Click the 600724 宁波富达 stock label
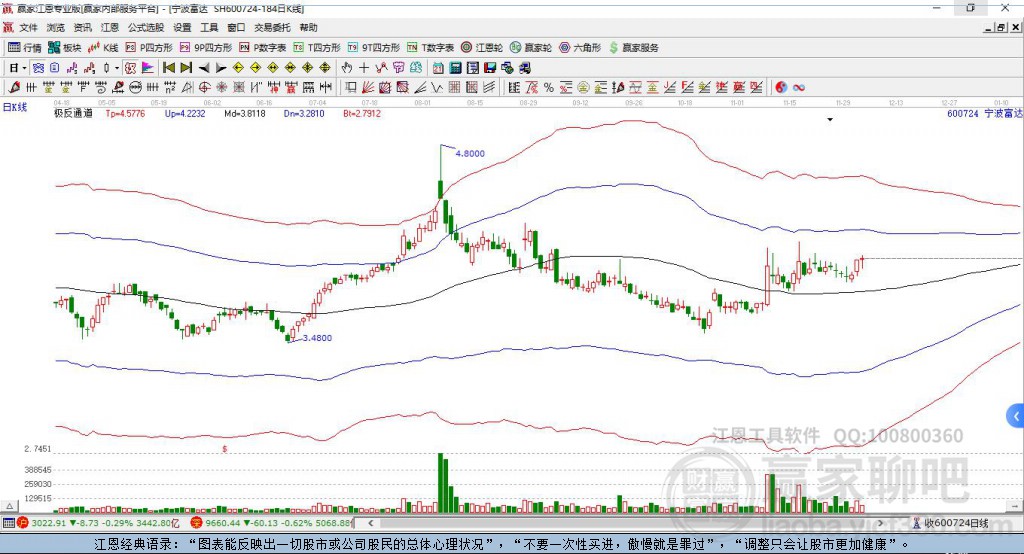1024x554 pixels. [985, 113]
